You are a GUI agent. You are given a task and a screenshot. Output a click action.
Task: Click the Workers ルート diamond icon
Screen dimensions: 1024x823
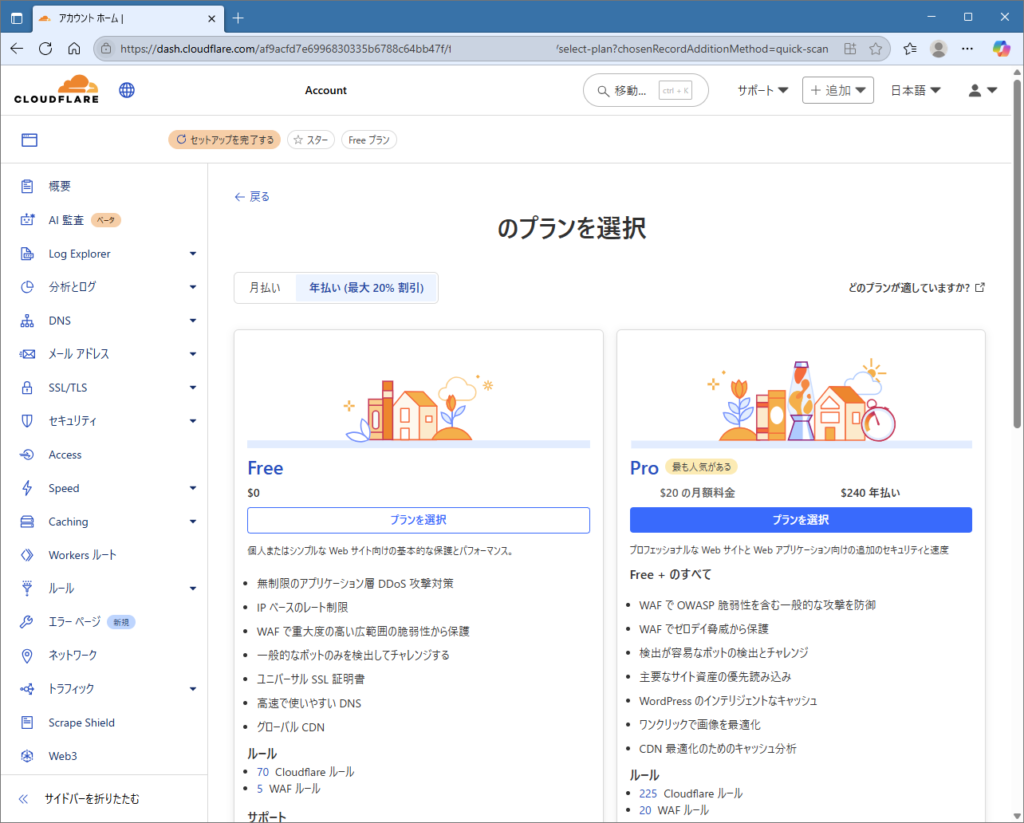point(27,555)
